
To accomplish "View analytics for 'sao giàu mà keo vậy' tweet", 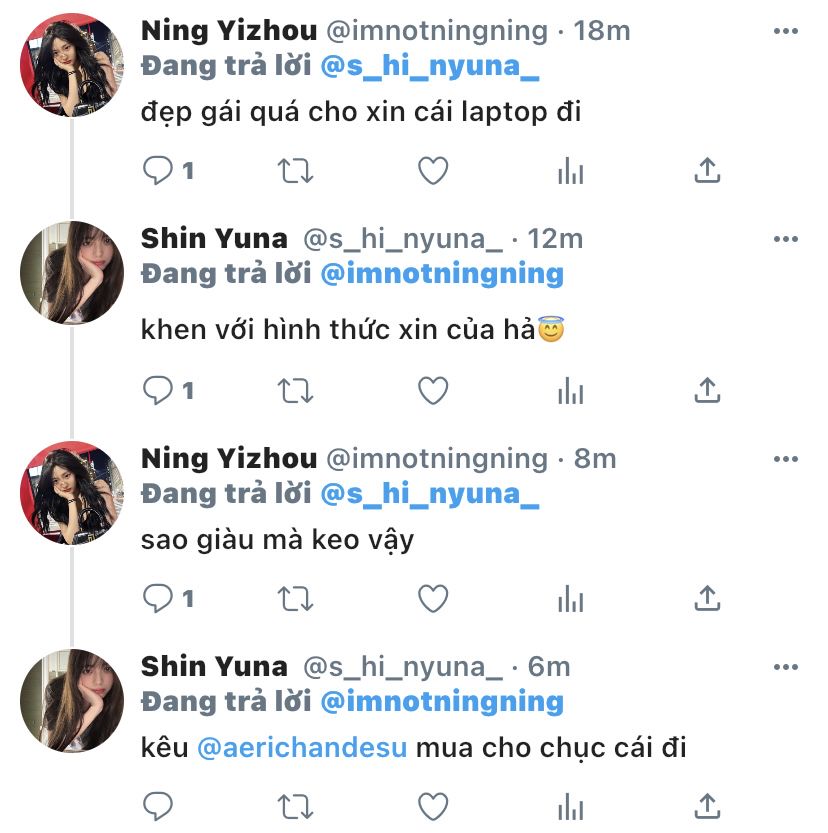I will pyautogui.click(x=570, y=599).
